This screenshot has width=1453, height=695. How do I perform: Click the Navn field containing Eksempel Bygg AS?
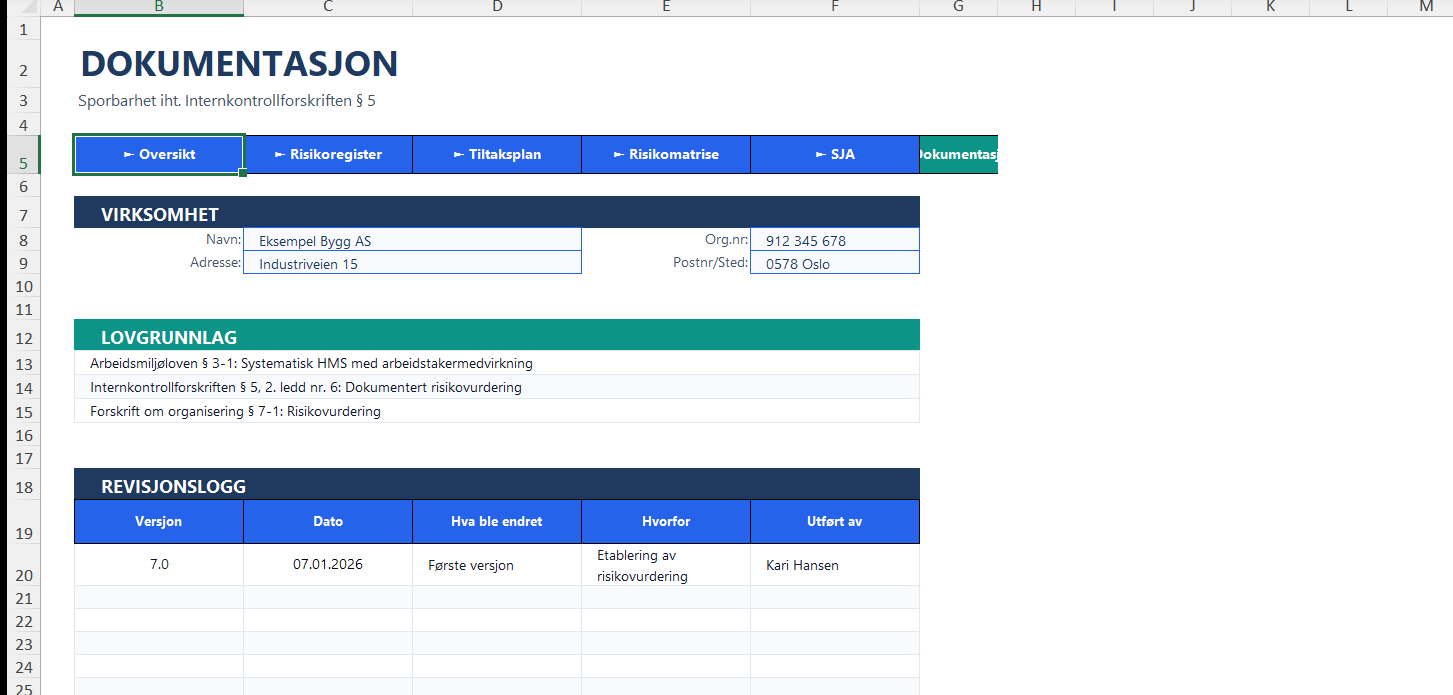[411, 240]
